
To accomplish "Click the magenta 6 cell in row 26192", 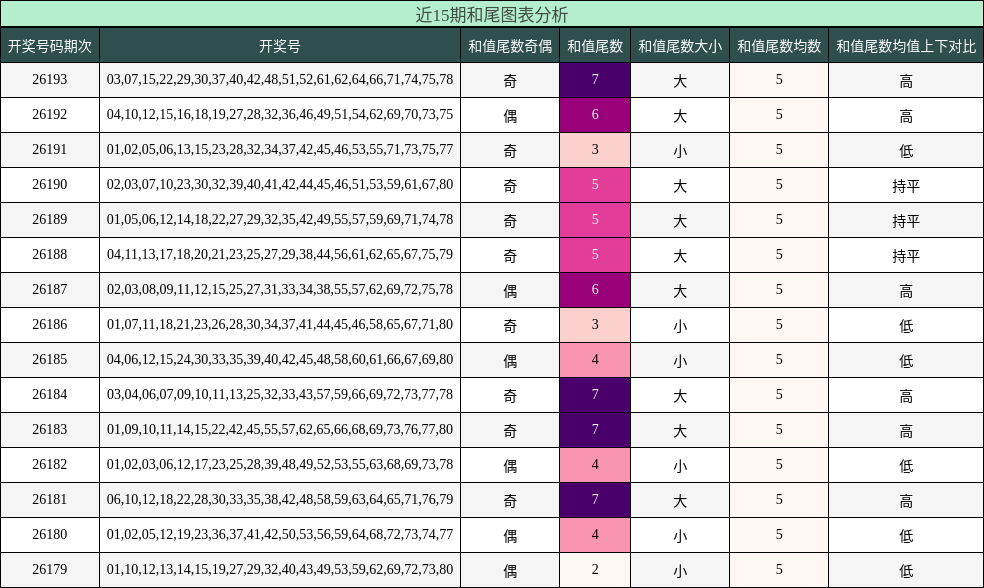I will coord(595,115).
